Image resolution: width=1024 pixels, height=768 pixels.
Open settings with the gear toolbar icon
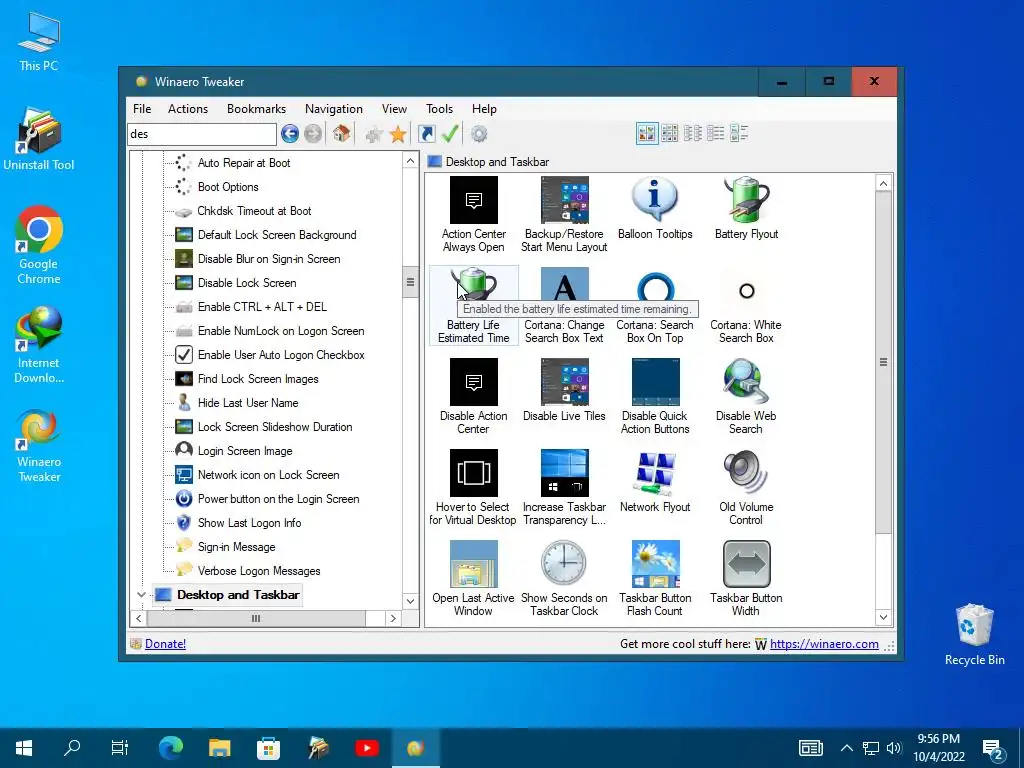[479, 134]
